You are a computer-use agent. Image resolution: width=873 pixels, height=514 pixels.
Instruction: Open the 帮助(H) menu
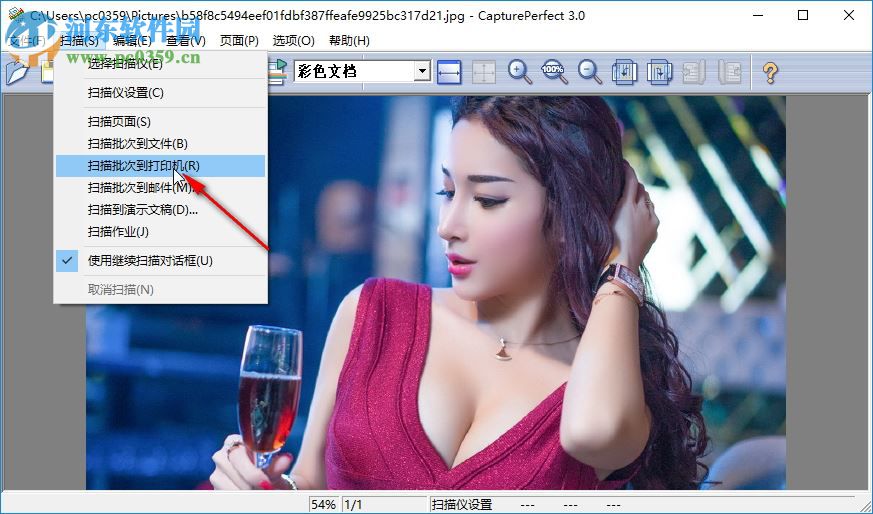tap(349, 41)
